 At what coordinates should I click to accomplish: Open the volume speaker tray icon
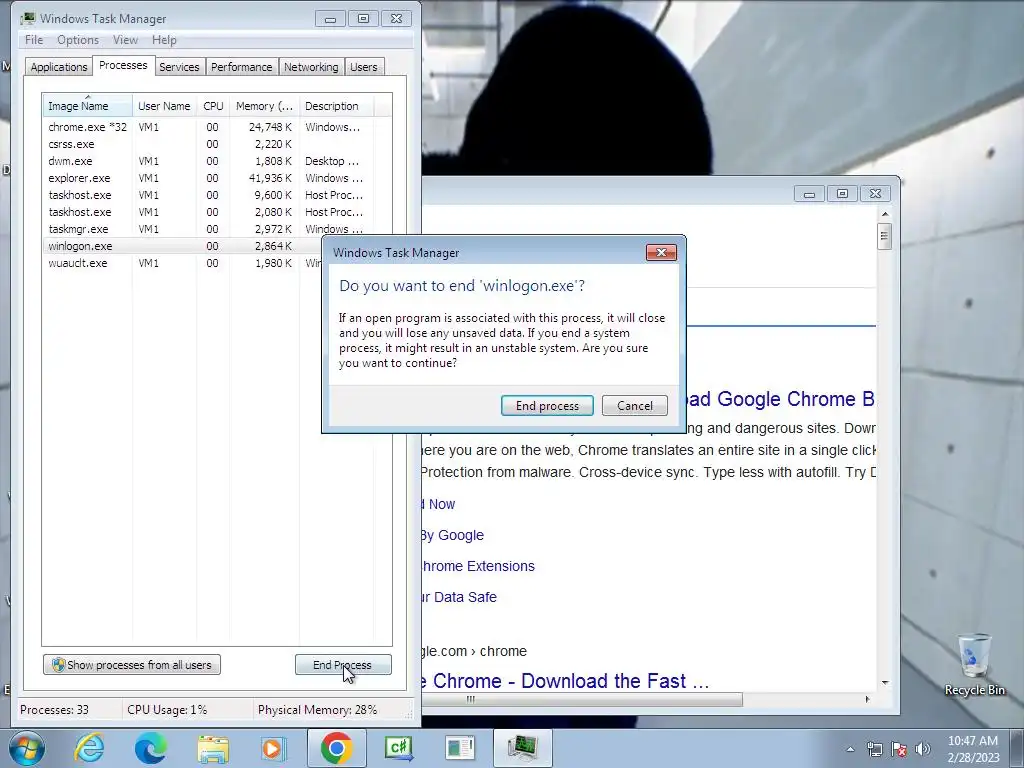pyautogui.click(x=923, y=749)
